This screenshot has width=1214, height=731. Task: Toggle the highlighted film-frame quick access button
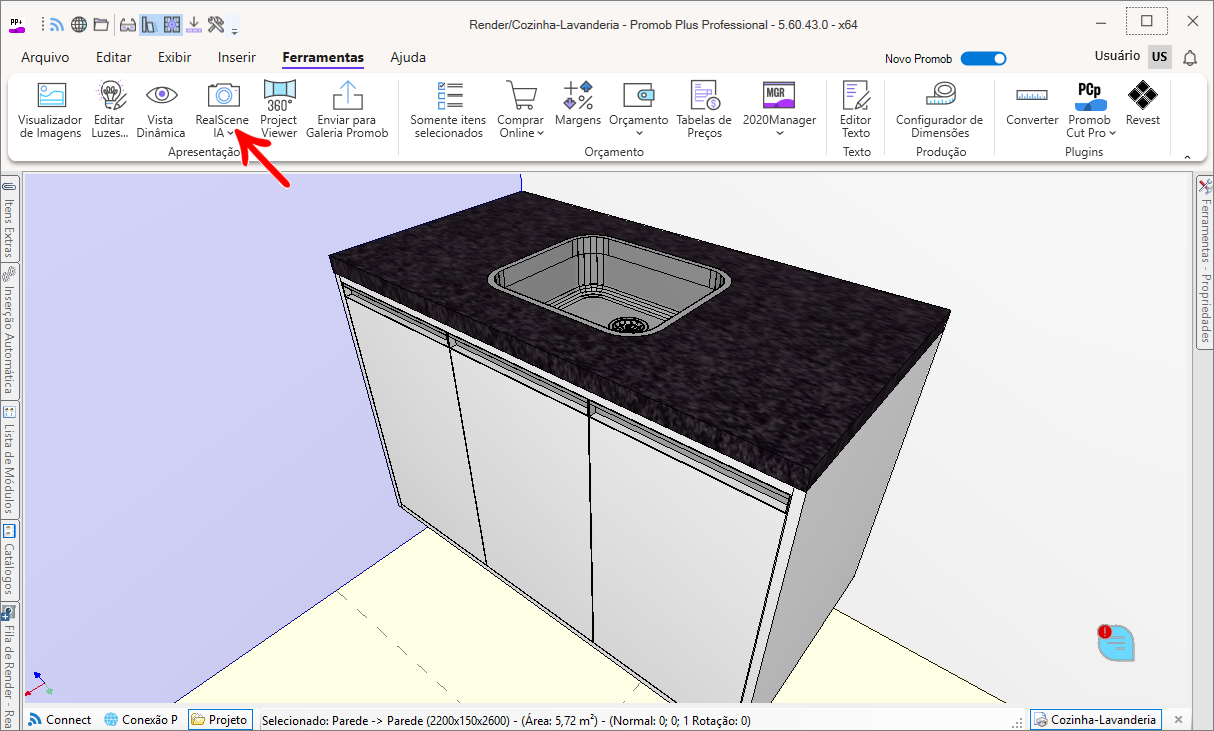(x=171, y=24)
